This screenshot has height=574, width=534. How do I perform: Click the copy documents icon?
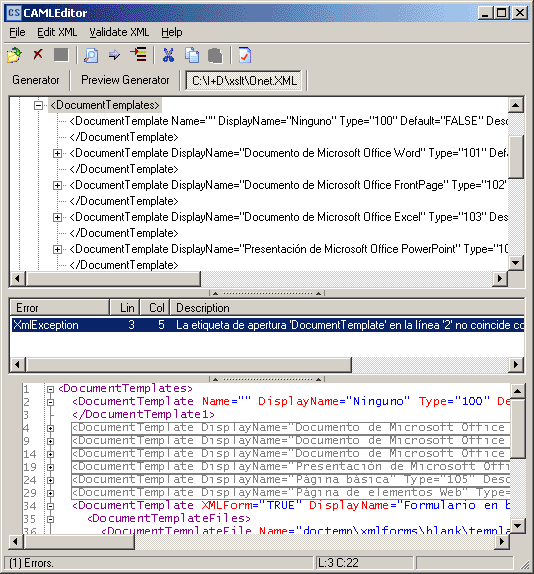point(192,55)
